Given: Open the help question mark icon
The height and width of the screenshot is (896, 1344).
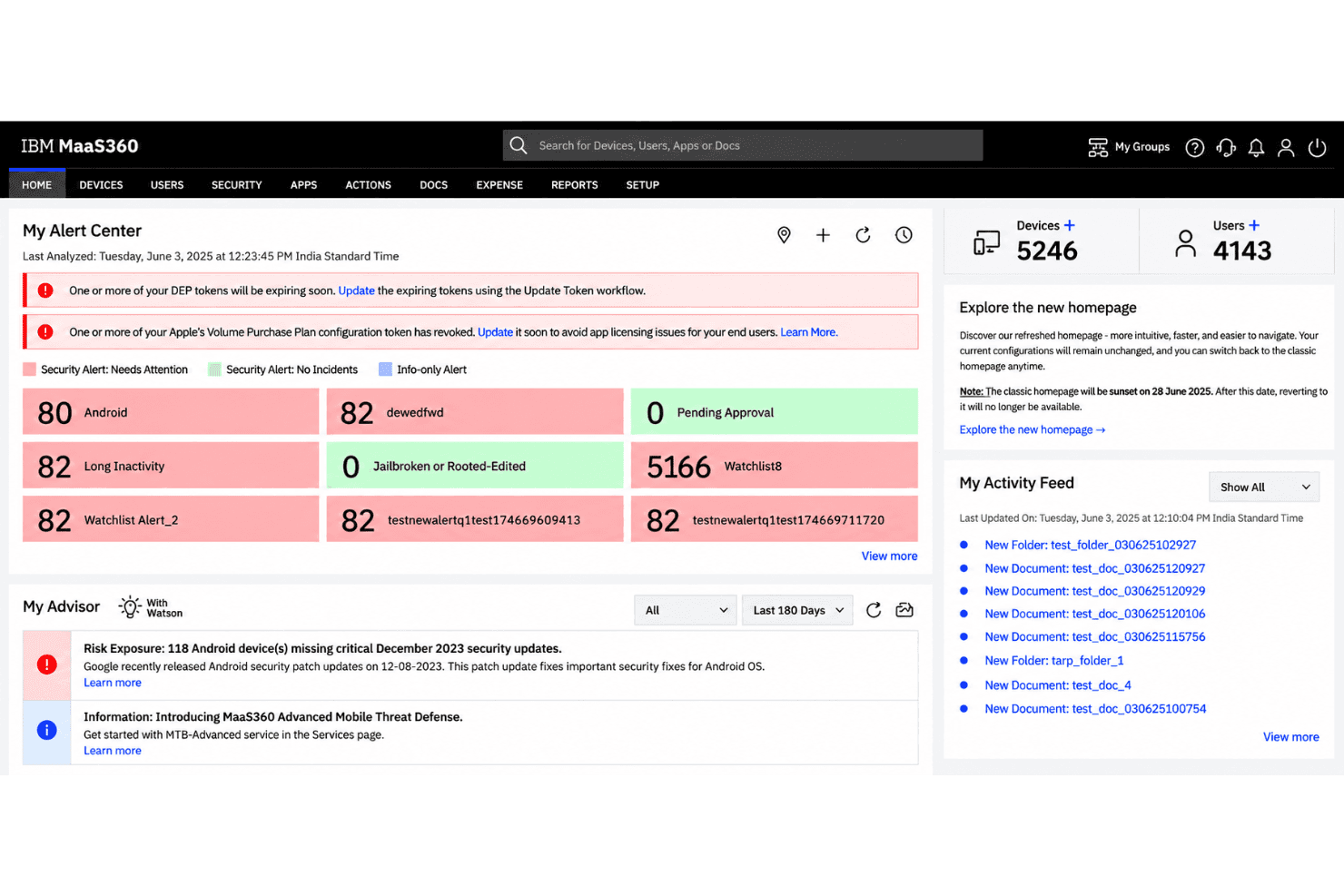Looking at the screenshot, I should click(1195, 147).
